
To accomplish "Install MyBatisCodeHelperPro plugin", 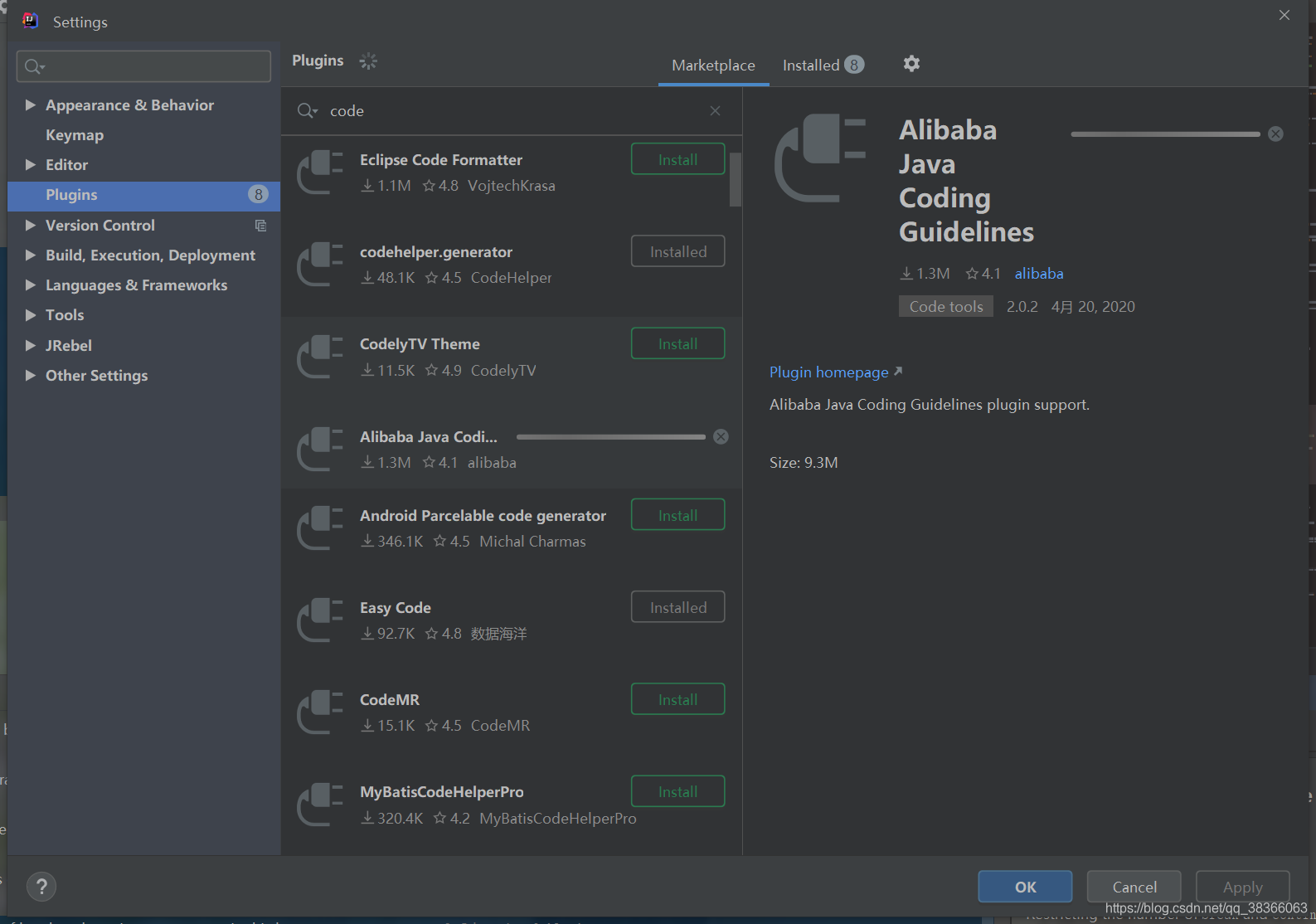I will 678,791.
